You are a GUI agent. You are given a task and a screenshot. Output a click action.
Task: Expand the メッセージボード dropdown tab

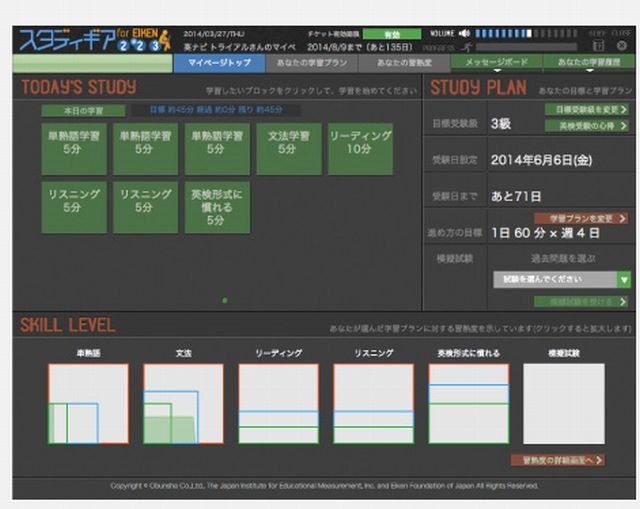point(495,63)
